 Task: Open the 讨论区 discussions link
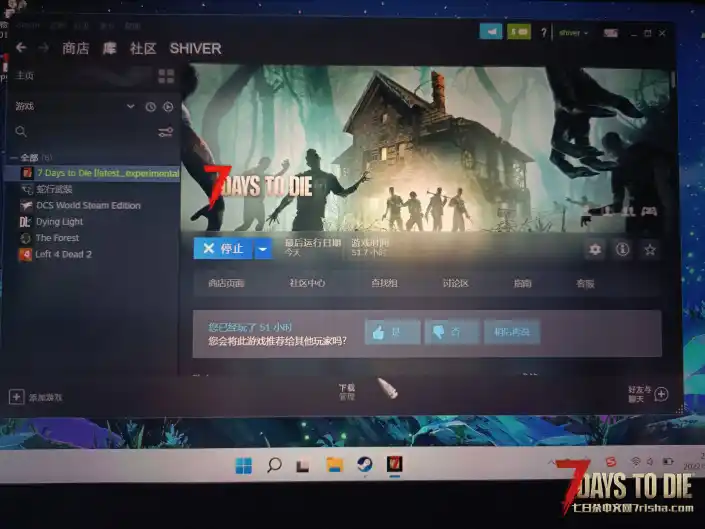455,283
